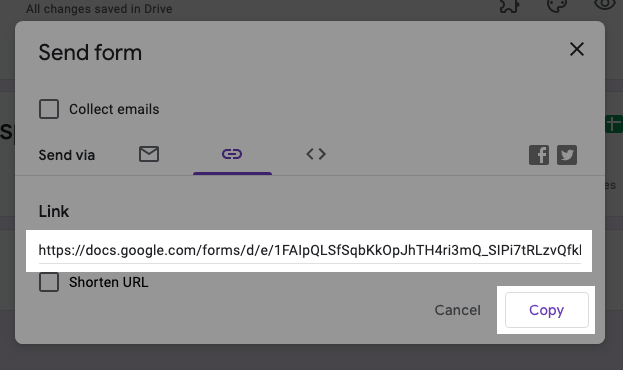Click the Shorten URL label text

(x=108, y=282)
